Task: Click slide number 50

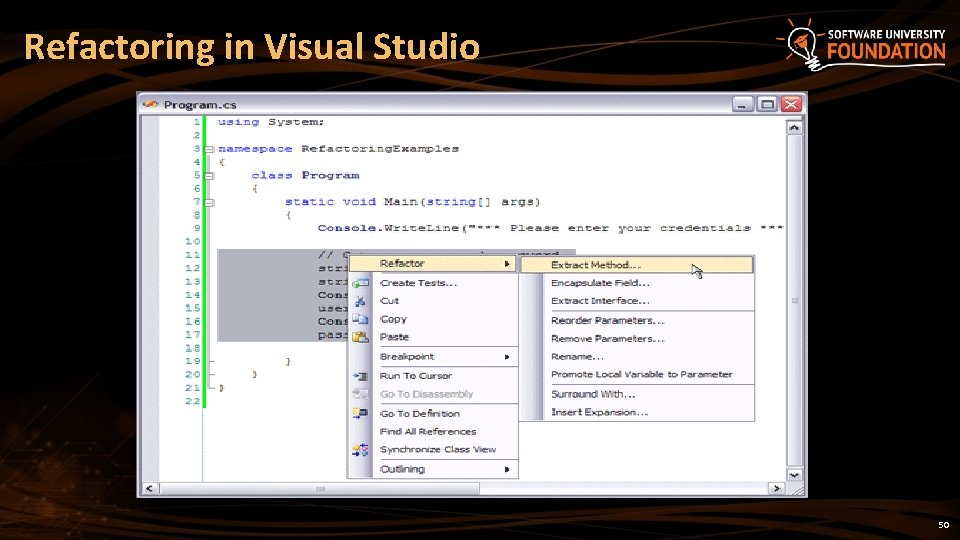Action: (943, 525)
